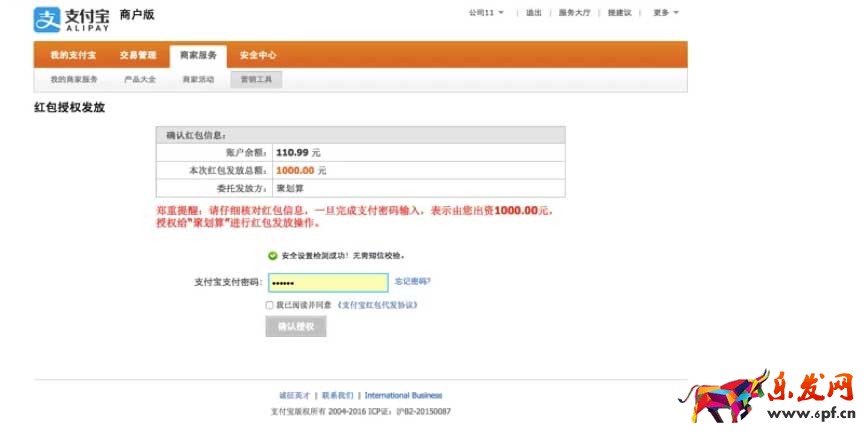Click the green security check success icon
This screenshot has width=866, height=434.
click(x=272, y=256)
